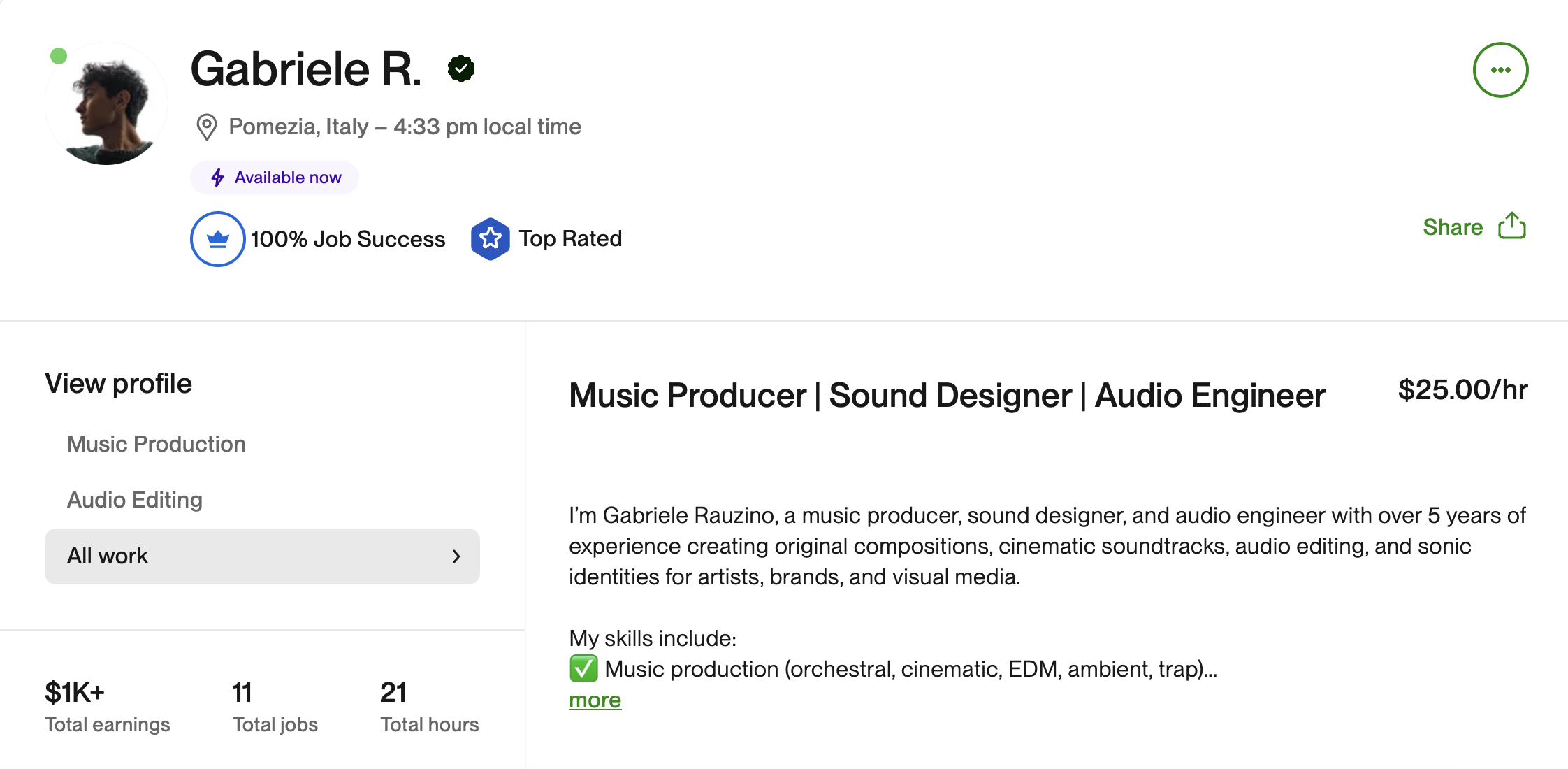Select the All work profile item

[108, 556]
